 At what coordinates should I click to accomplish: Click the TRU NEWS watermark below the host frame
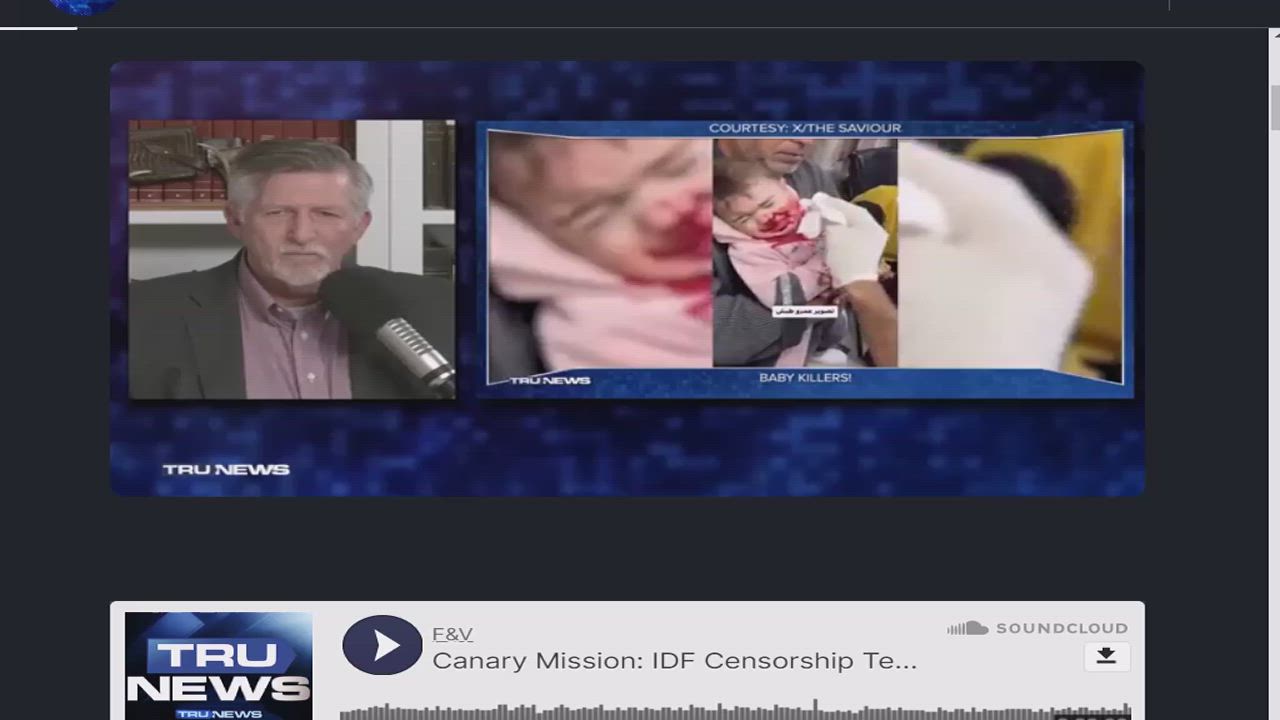pyautogui.click(x=226, y=469)
